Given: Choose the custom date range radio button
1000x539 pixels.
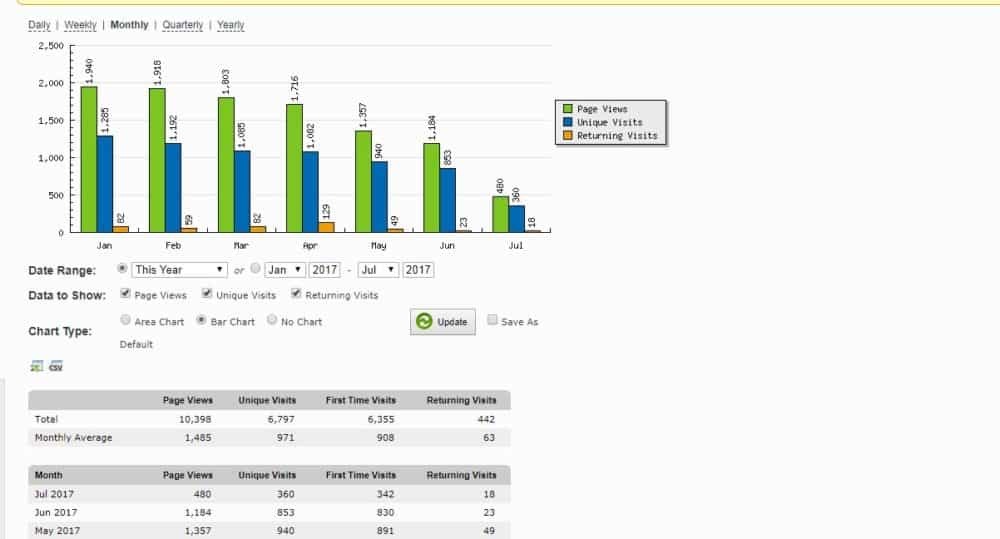Looking at the screenshot, I should coord(255,269).
